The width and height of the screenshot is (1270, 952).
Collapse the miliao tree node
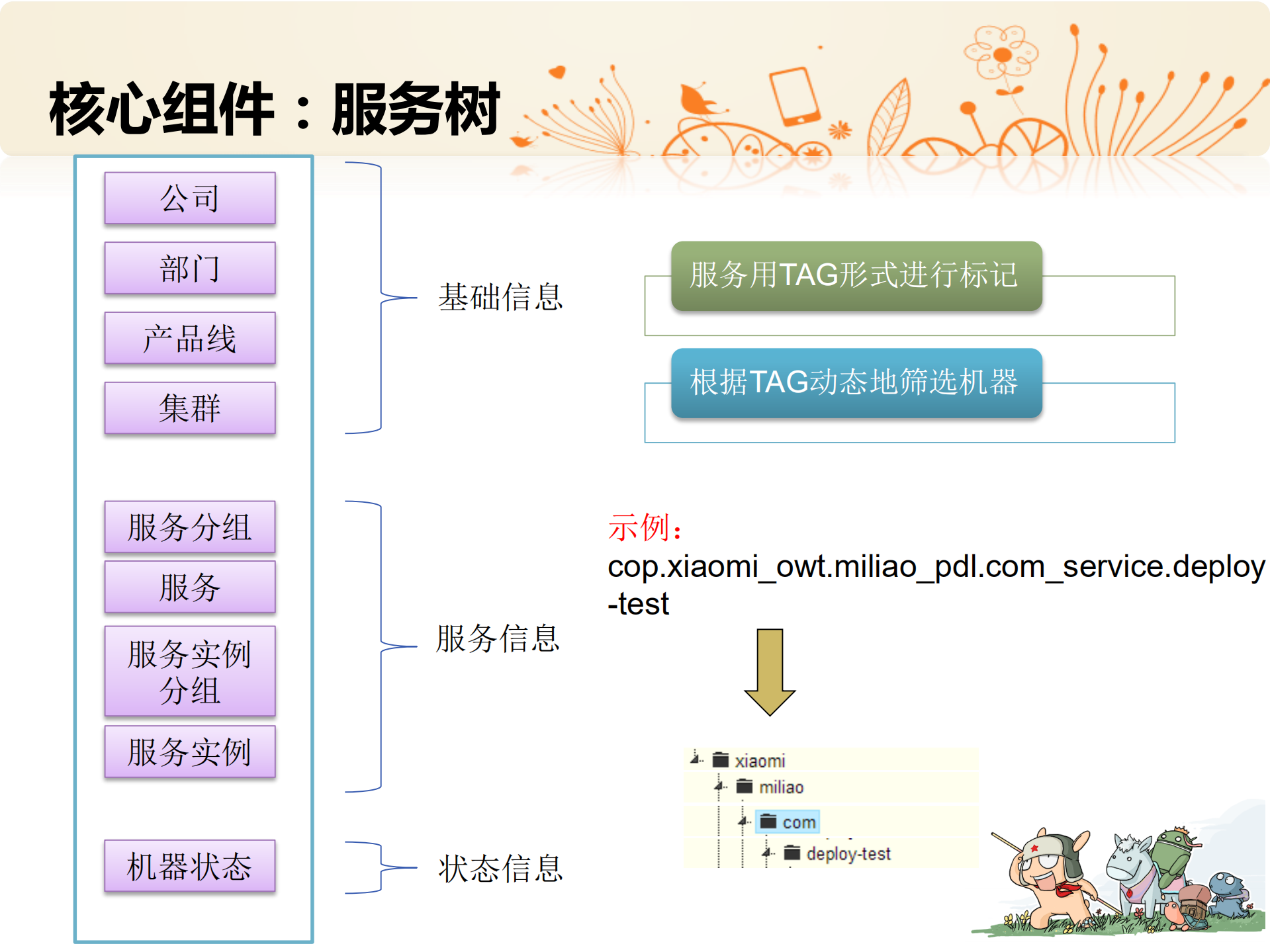[718, 786]
